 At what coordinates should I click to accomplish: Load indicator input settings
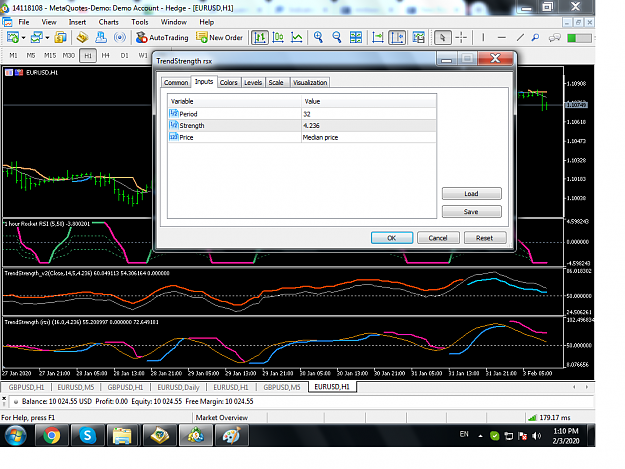[x=472, y=194]
